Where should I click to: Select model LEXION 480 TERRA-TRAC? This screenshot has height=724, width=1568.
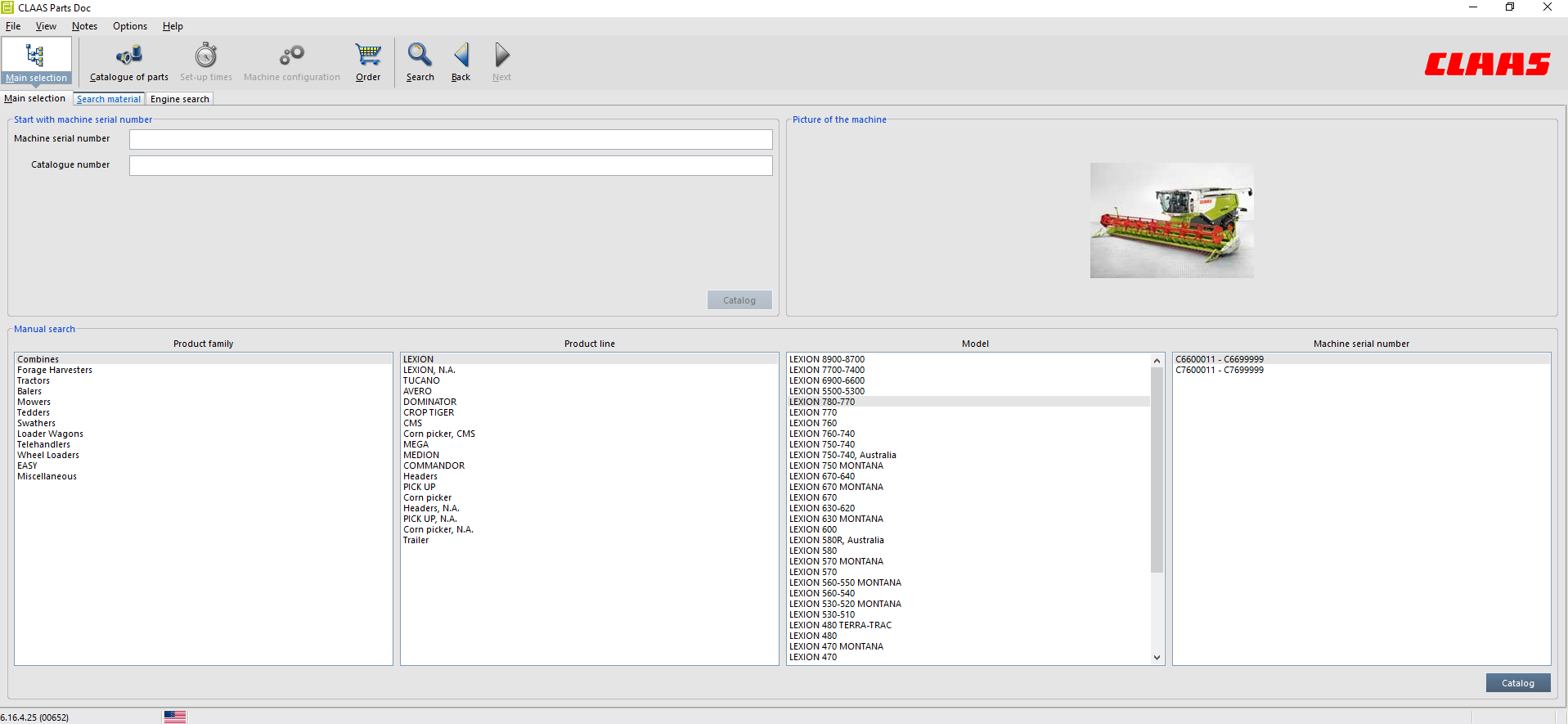point(968,625)
